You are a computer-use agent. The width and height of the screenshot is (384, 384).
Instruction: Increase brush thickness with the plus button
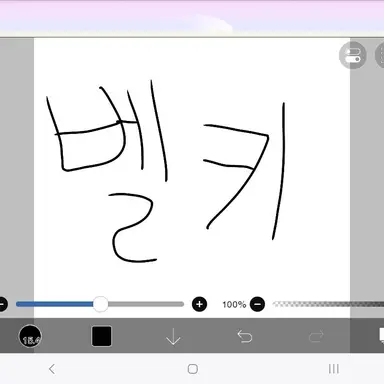(x=199, y=304)
